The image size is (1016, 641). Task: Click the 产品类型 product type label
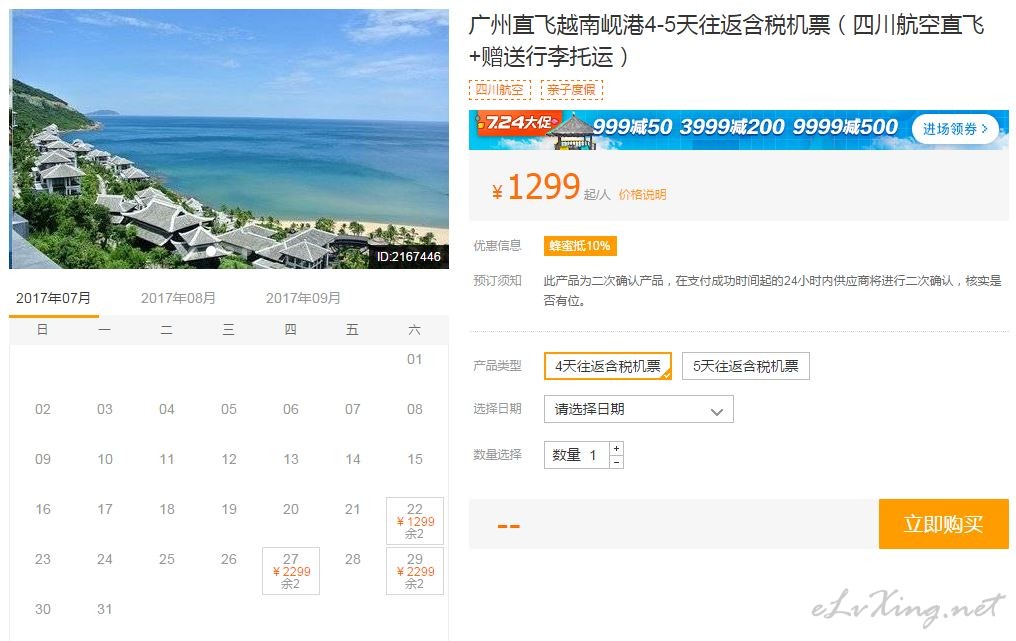498,366
